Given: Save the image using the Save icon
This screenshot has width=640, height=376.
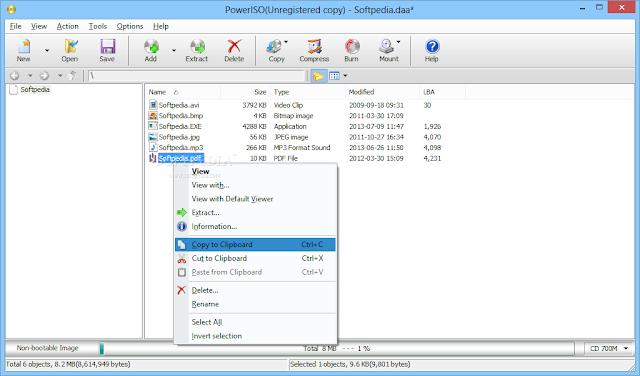Looking at the screenshot, I should [107, 50].
